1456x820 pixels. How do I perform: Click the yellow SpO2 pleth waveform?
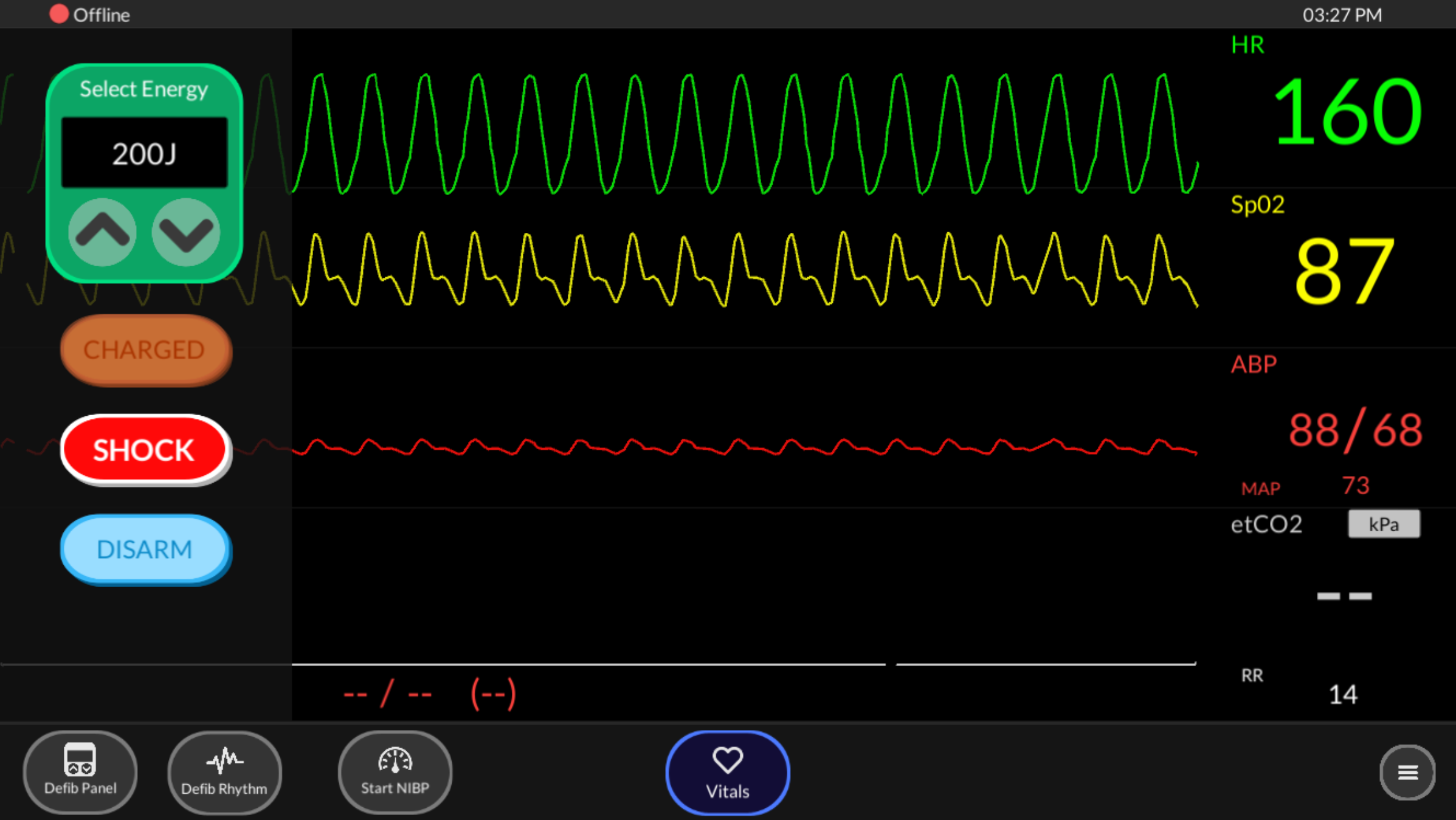pyautogui.click(x=745, y=269)
